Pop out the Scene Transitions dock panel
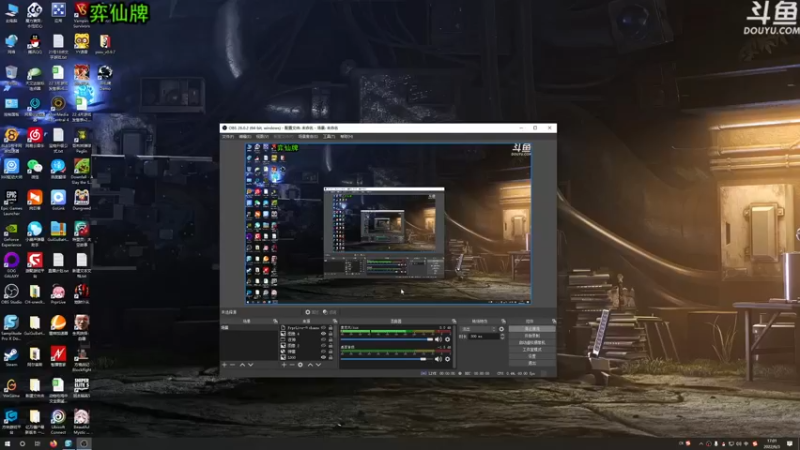Screen dimensions: 800x450 click(x=504, y=321)
